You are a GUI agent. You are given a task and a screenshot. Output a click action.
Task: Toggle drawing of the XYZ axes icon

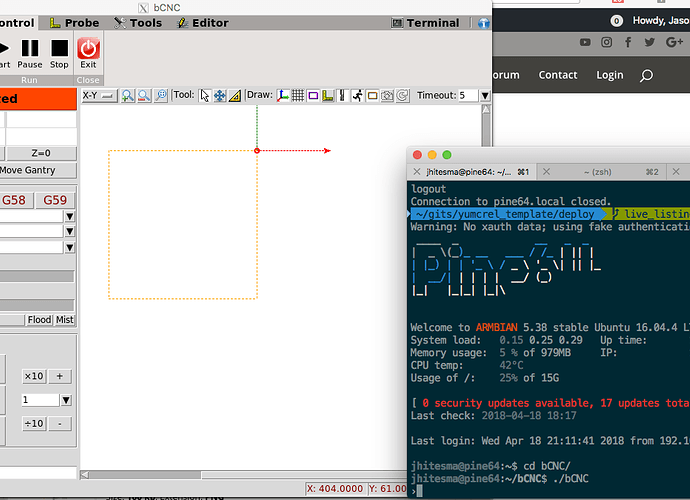tap(283, 96)
